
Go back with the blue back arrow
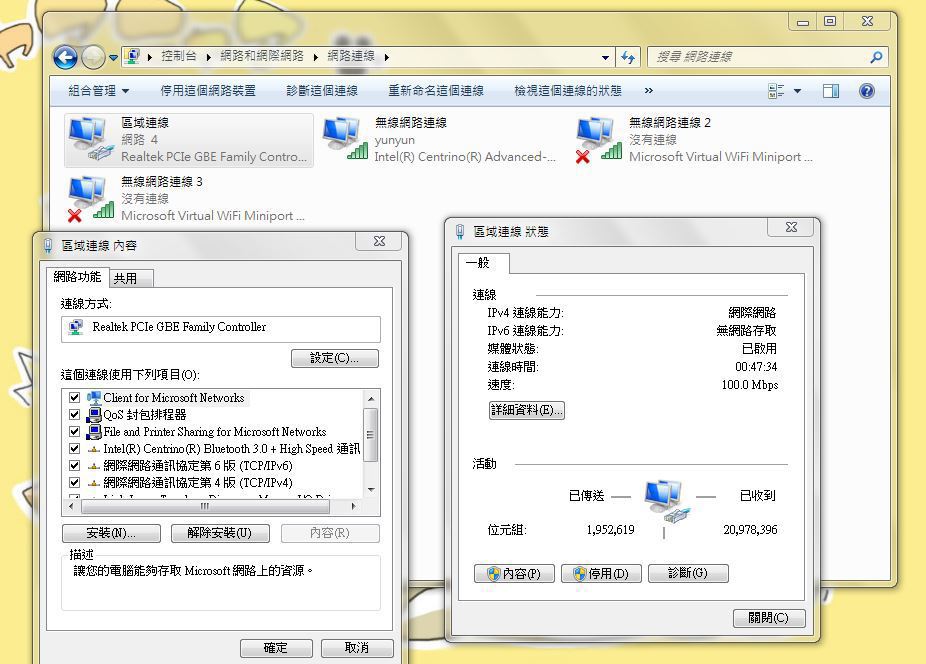(x=66, y=57)
